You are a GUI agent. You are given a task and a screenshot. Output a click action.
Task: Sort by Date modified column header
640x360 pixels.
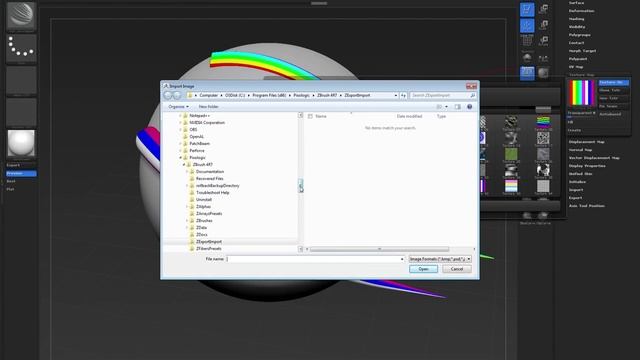(409, 116)
